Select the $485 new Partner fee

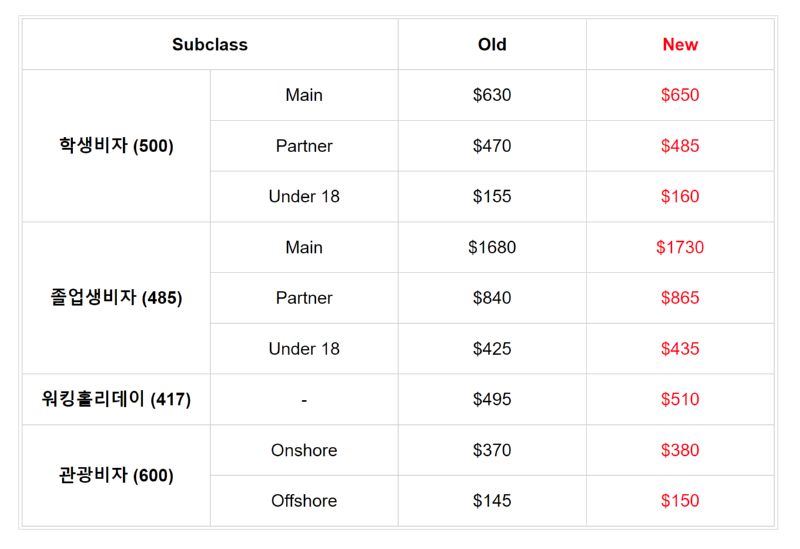tap(680, 146)
